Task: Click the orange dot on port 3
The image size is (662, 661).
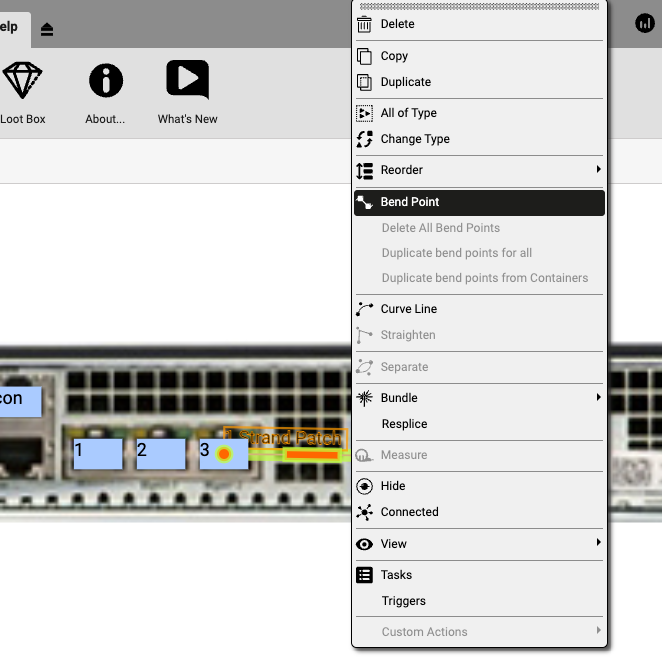Action: coord(225,454)
